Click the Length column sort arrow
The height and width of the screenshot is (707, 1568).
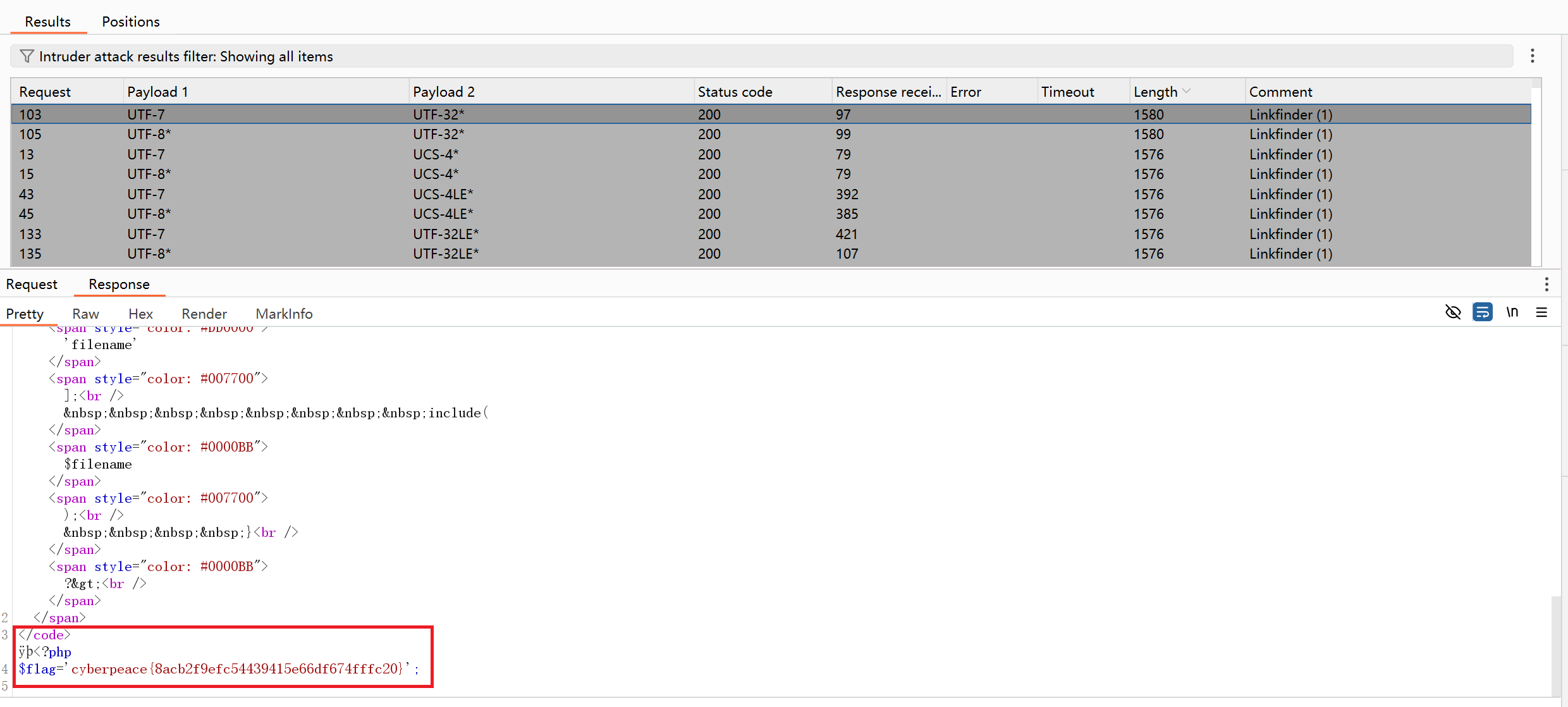coord(1187,92)
